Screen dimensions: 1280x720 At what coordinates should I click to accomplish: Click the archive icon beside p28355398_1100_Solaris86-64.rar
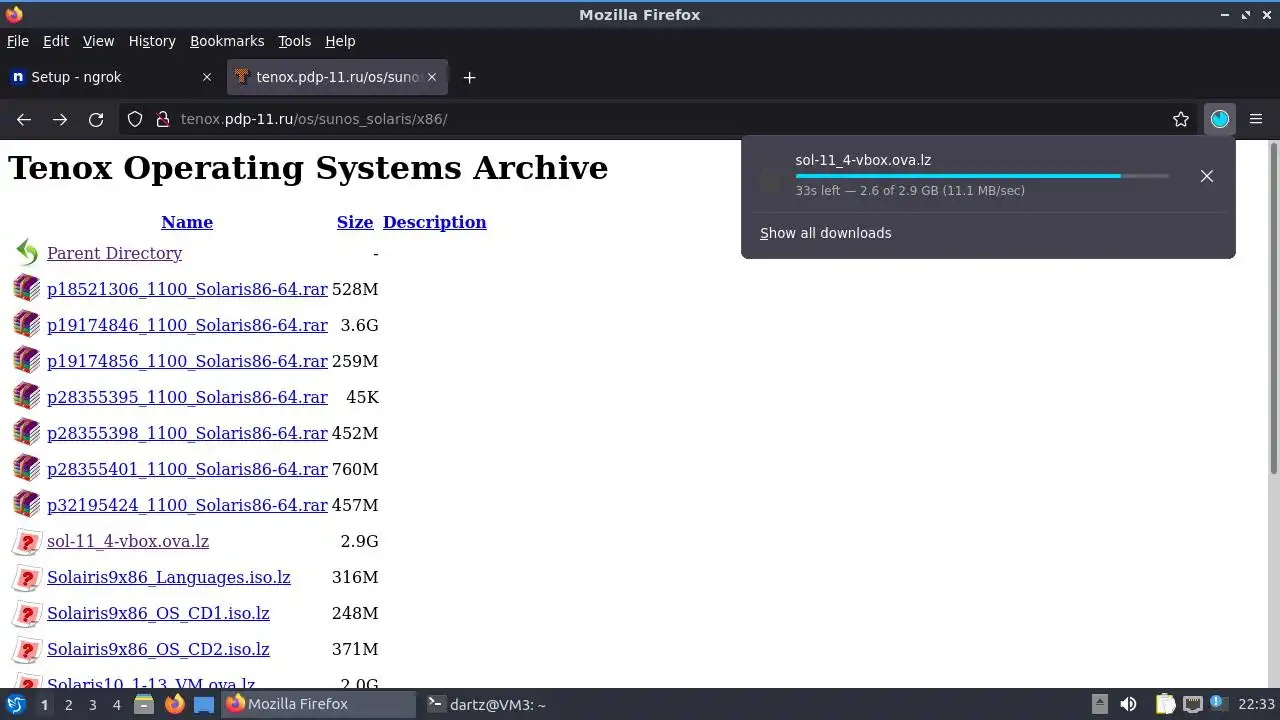click(x=27, y=432)
